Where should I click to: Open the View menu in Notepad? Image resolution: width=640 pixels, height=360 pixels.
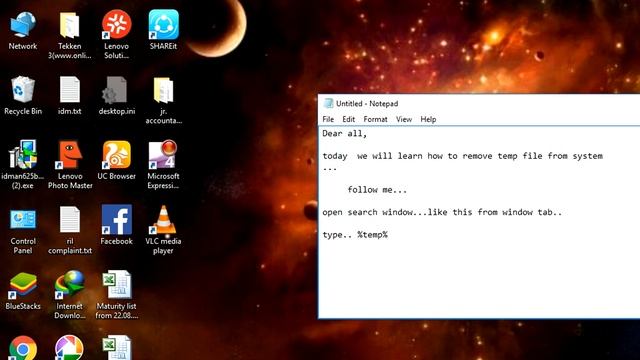click(x=404, y=119)
